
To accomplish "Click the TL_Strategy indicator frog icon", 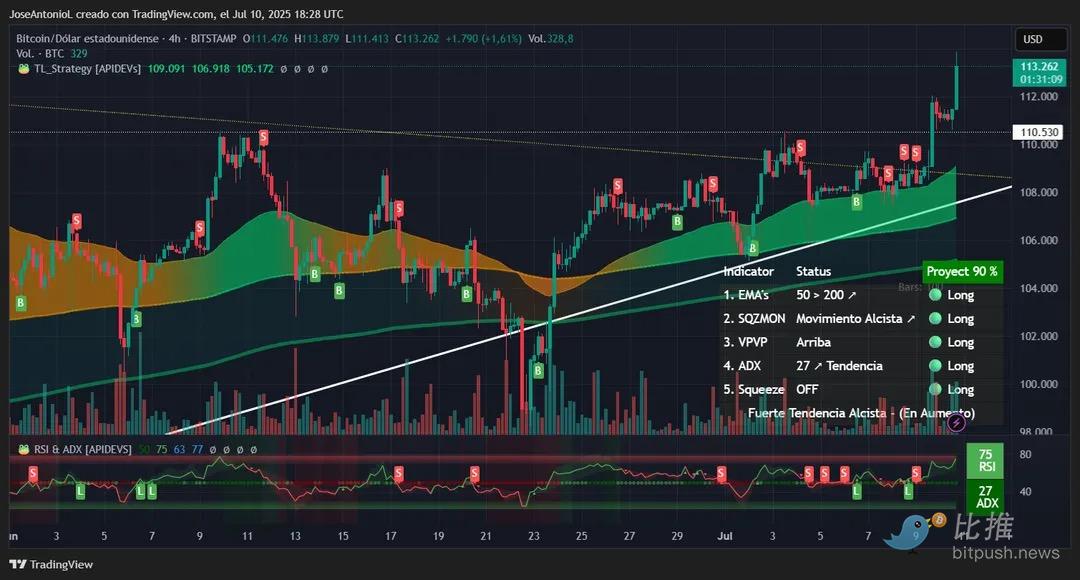I will point(23,69).
